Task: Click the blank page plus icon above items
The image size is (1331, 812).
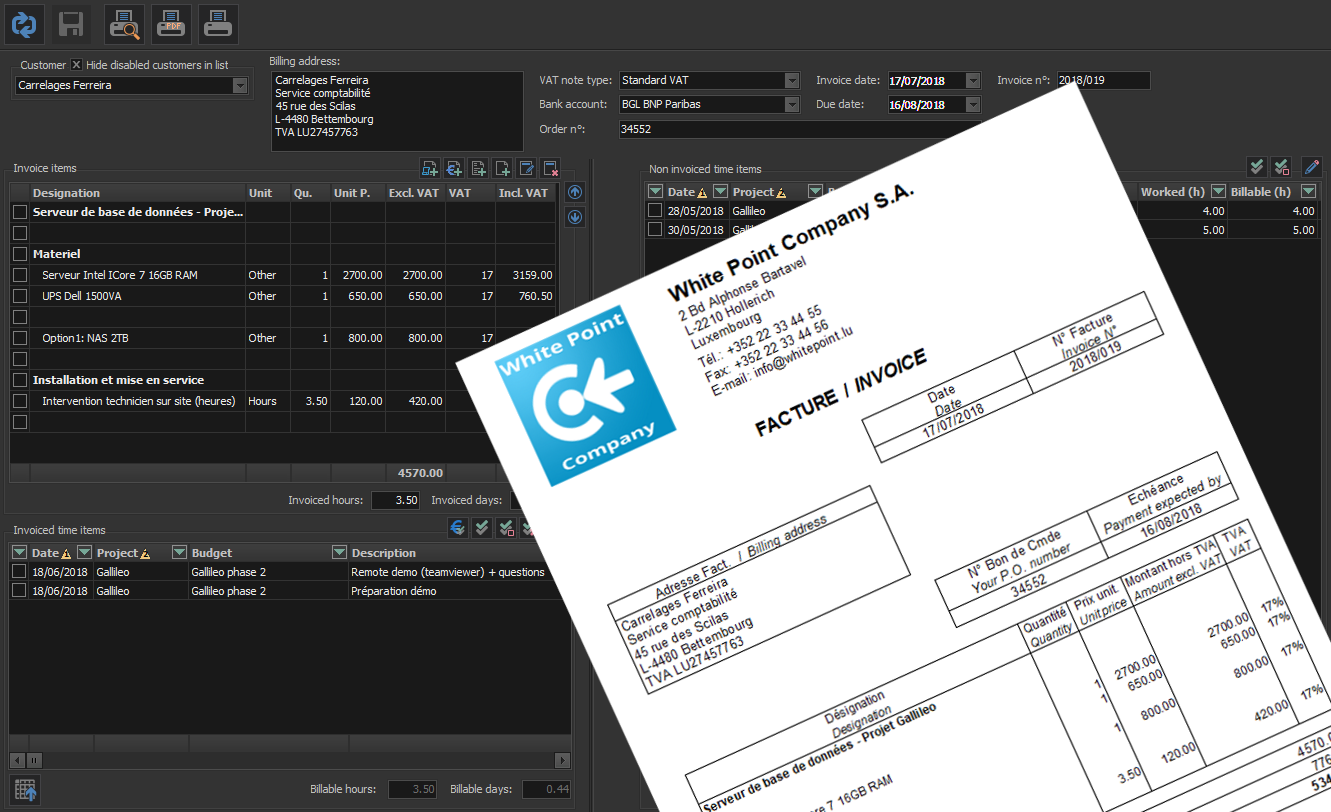Action: click(503, 168)
